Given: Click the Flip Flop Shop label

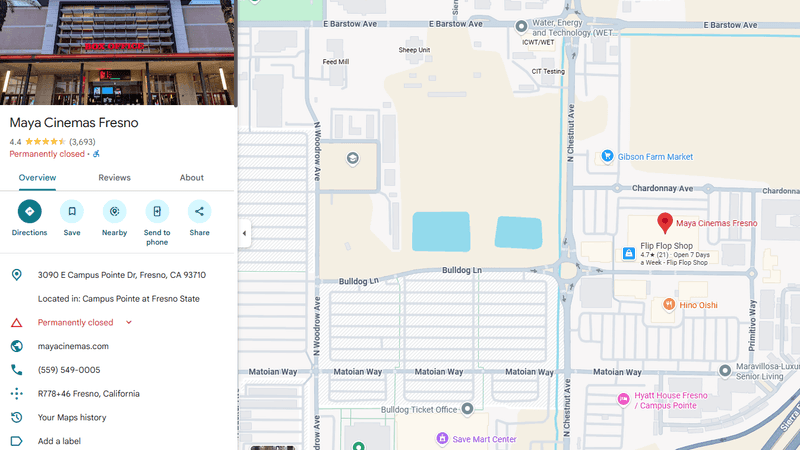Looking at the screenshot, I should [666, 246].
